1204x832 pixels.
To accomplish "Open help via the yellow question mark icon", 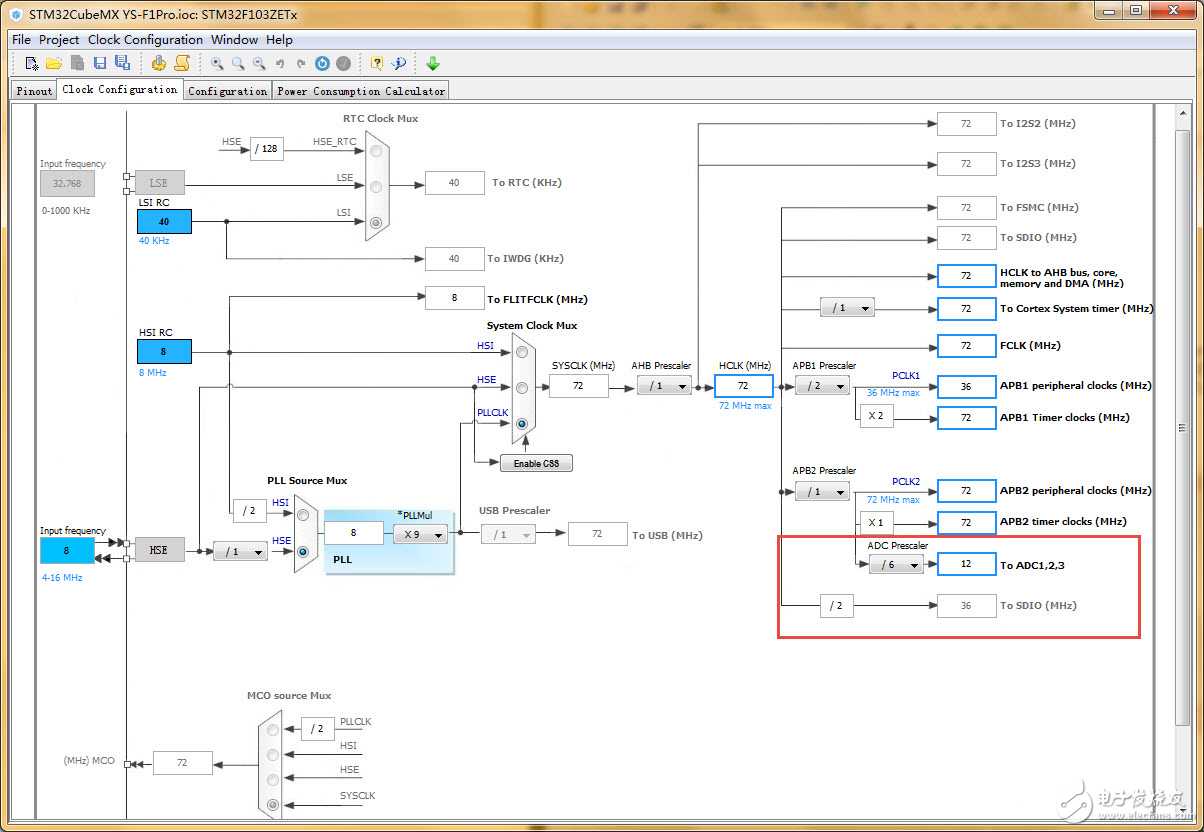I will pyautogui.click(x=377, y=63).
